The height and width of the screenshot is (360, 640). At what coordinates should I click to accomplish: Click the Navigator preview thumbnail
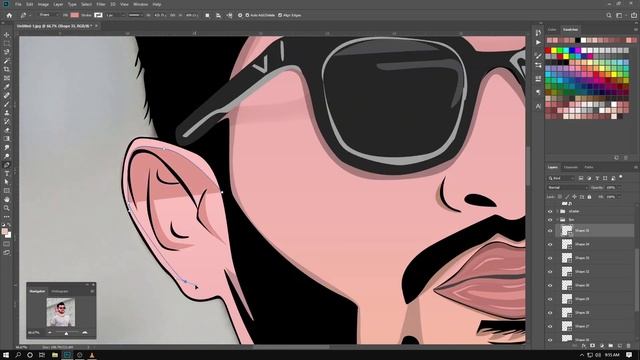point(61,312)
